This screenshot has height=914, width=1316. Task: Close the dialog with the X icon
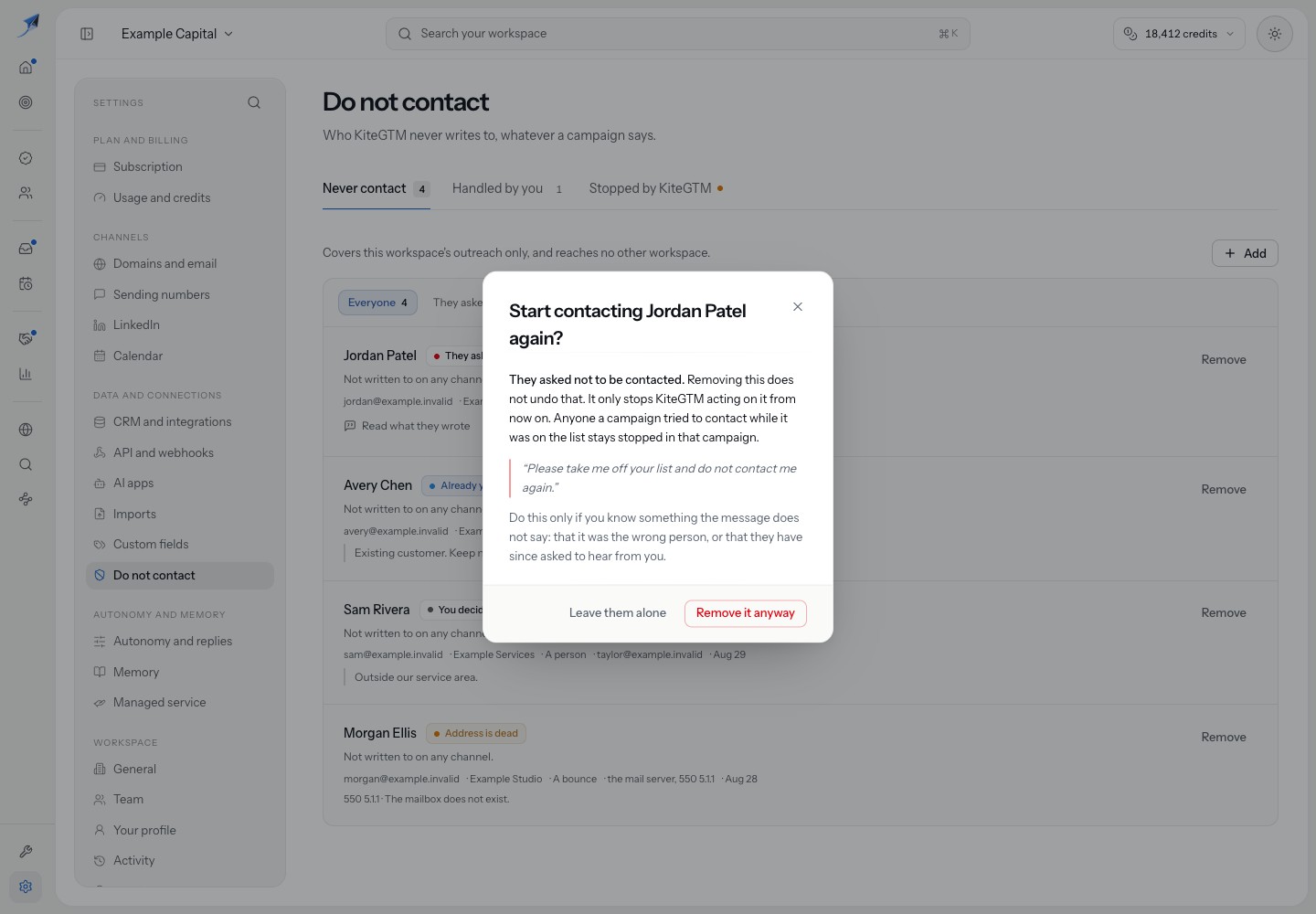[x=798, y=307]
